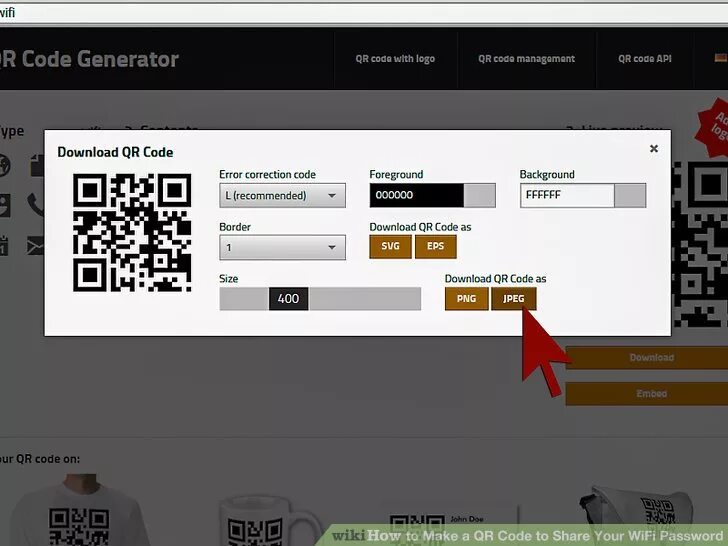Viewport: 728px width, 546px height.
Task: Click the red Add logo badge
Action: [714, 126]
